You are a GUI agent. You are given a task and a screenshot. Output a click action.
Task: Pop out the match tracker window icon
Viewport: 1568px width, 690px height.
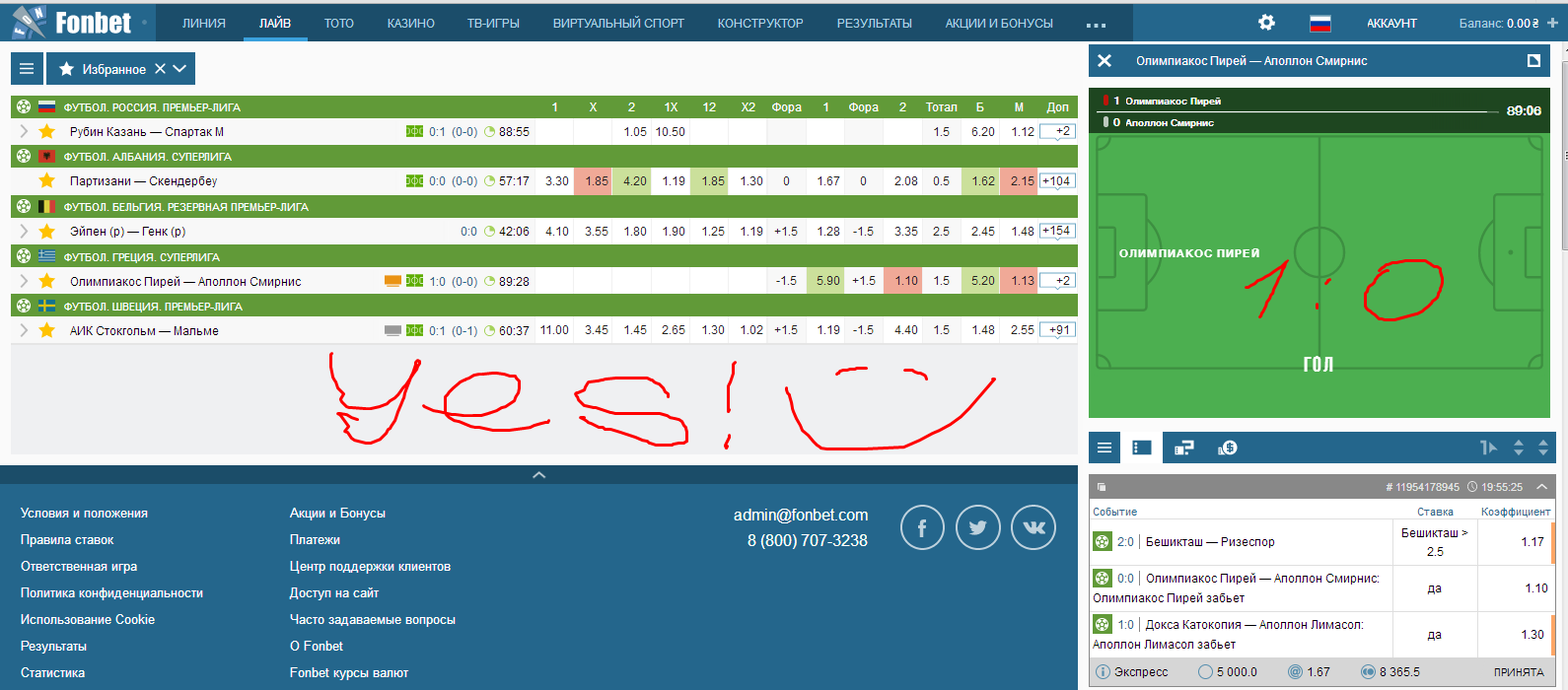pyautogui.click(x=1533, y=61)
